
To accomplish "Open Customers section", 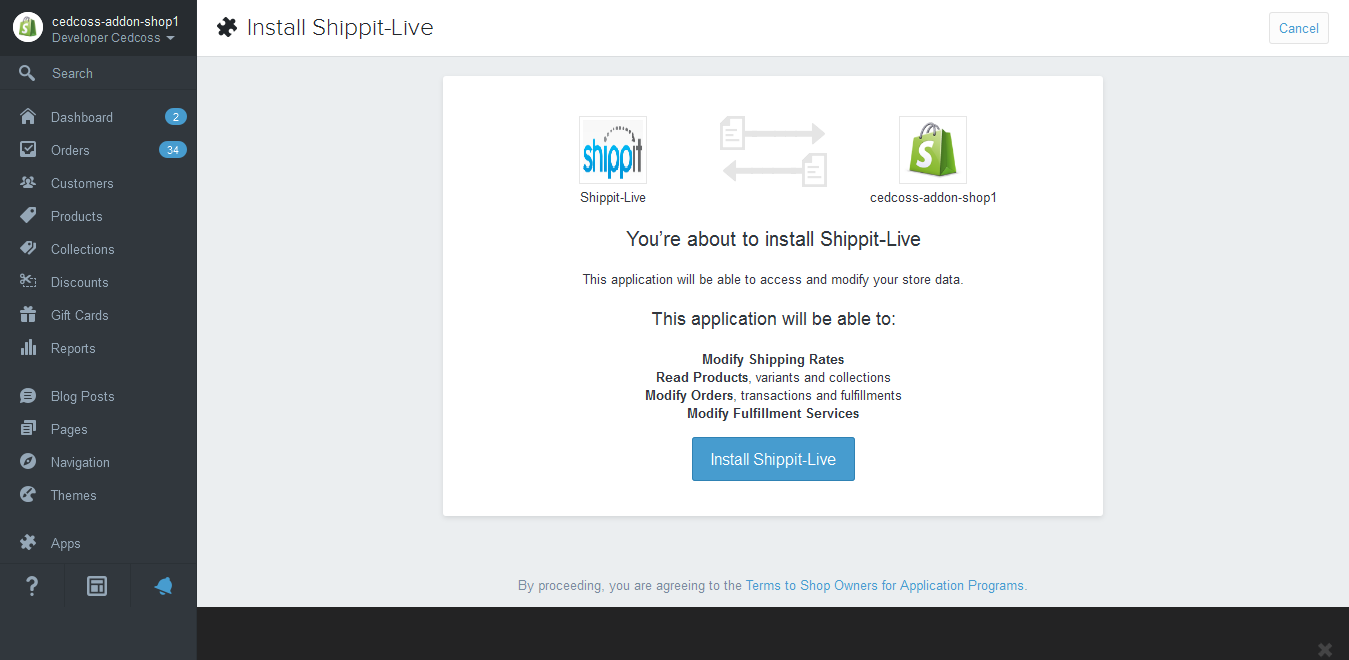I will click(x=82, y=183).
